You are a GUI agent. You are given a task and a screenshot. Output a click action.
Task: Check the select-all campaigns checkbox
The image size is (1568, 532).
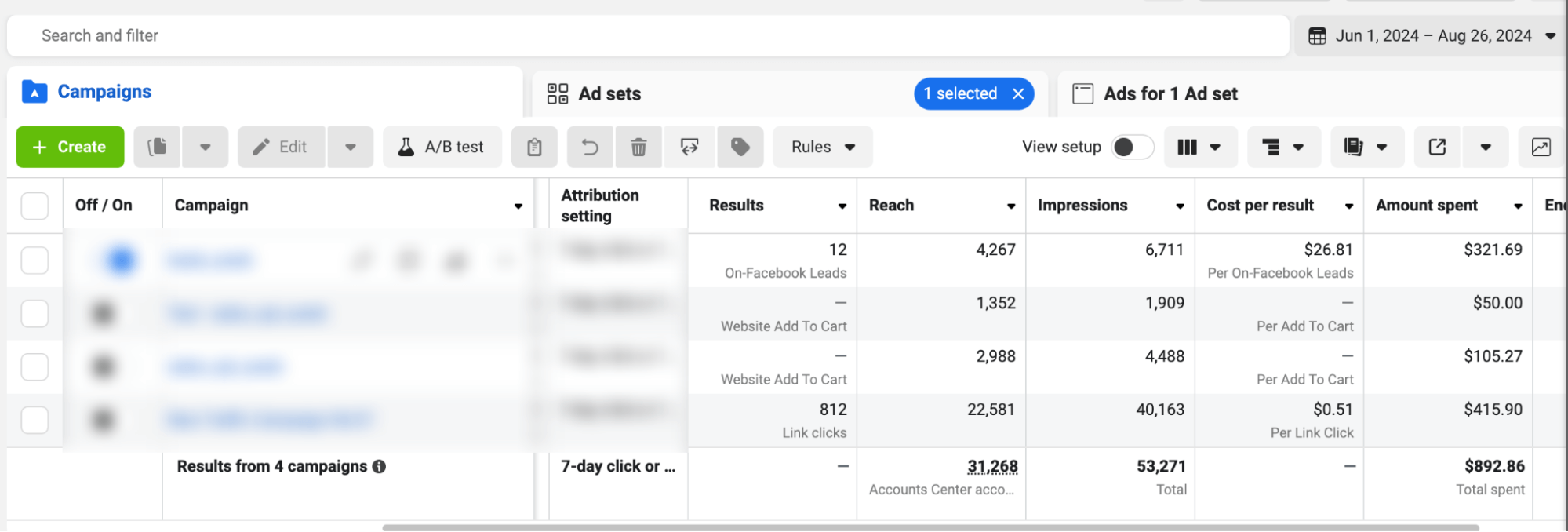[x=35, y=206]
